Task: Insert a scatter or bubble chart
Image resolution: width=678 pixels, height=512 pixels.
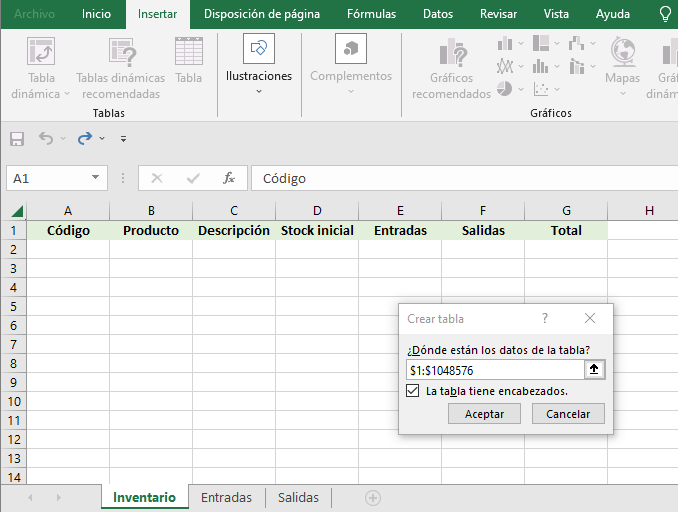Action: coord(540,89)
